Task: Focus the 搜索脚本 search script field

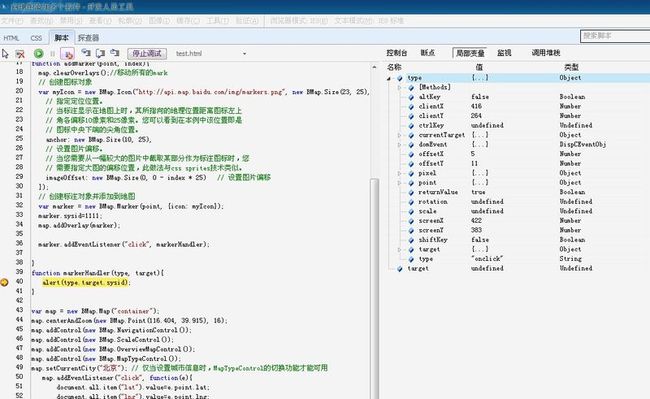Action: [615, 36]
